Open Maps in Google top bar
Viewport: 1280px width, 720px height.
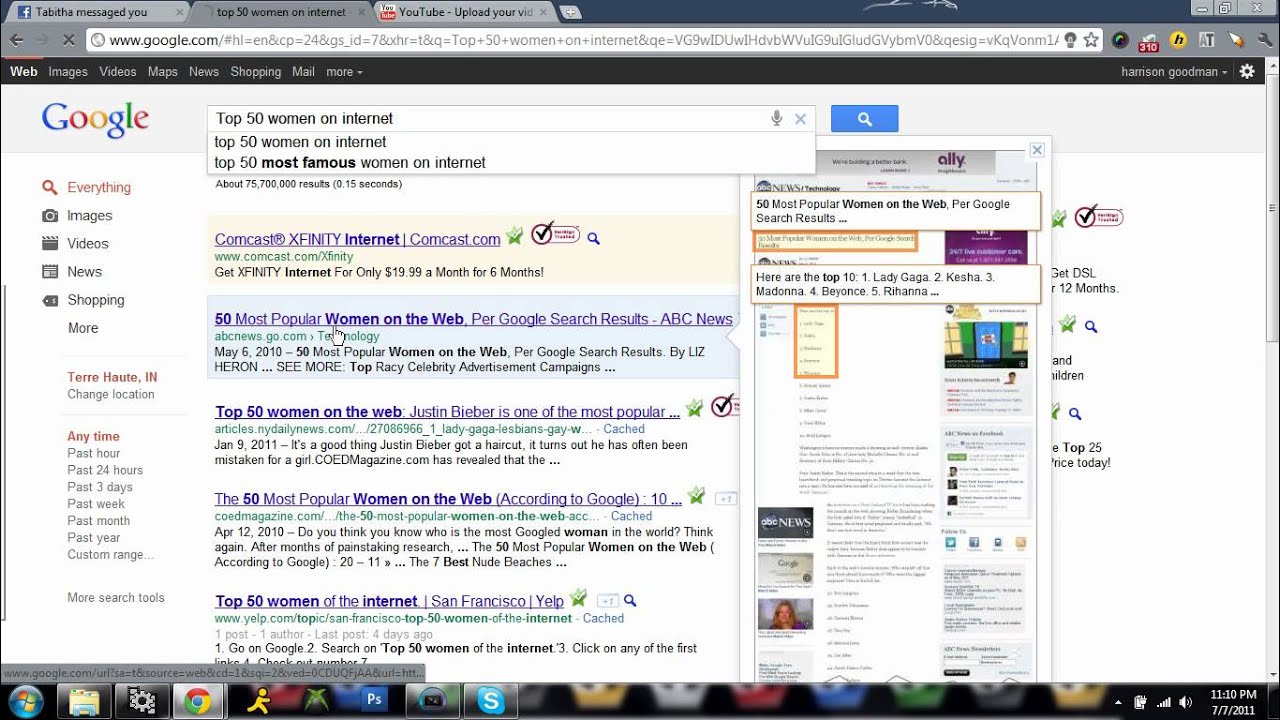(x=163, y=72)
